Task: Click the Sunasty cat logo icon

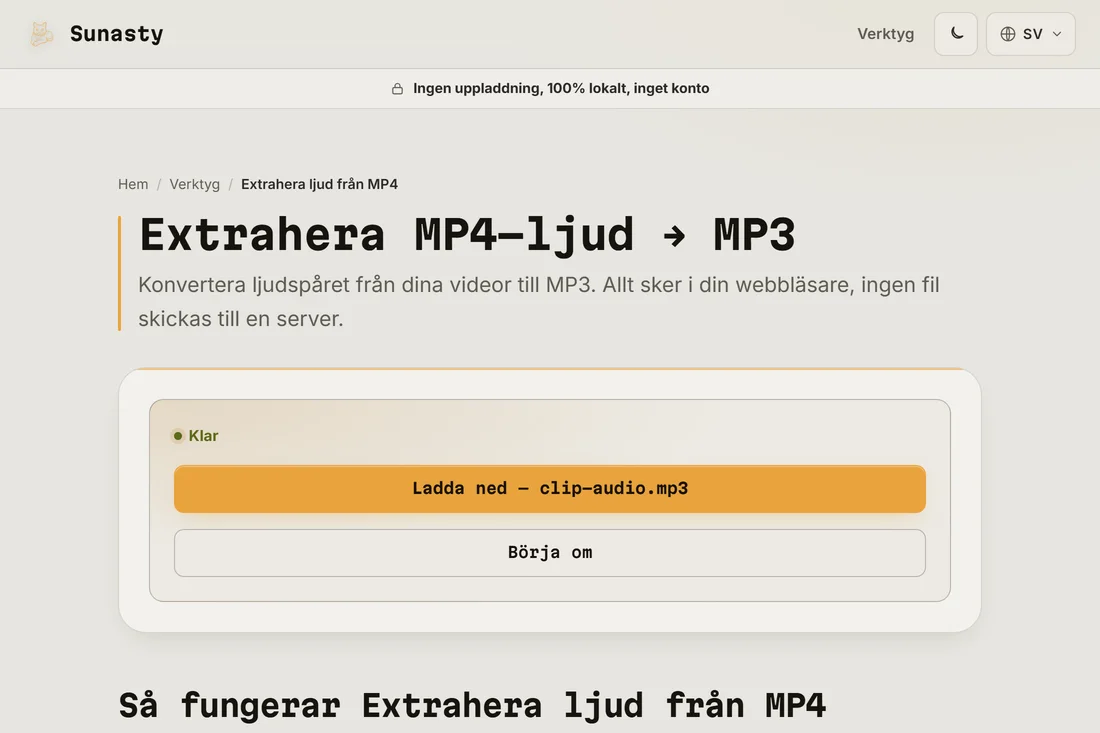Action: 41,34
